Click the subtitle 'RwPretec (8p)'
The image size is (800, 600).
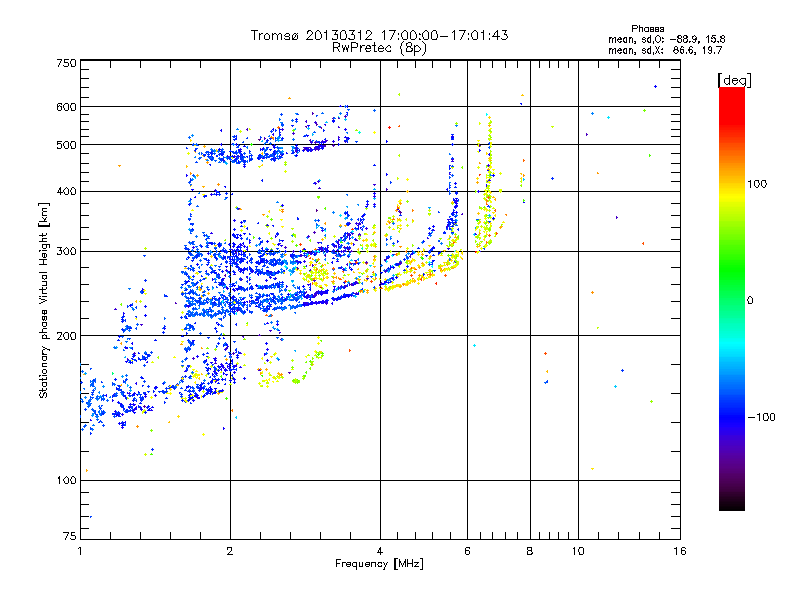coord(379,48)
